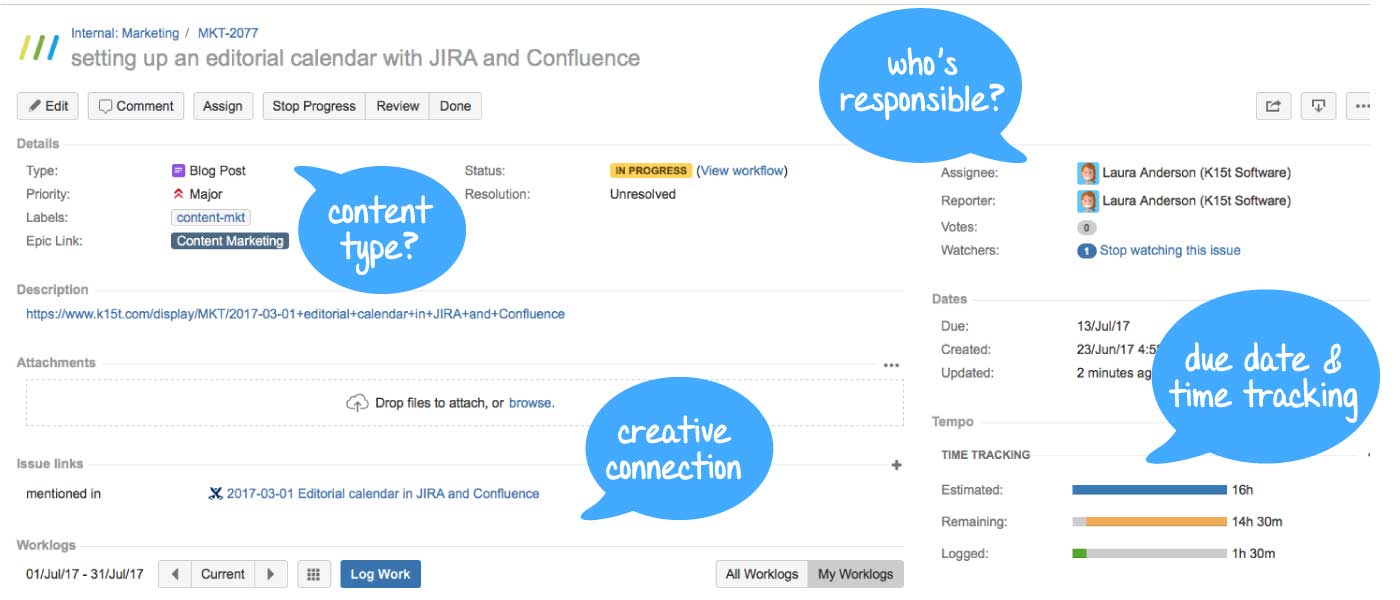Click the Reporter avatar of Laura Anderson
1400x600 pixels.
[1087, 201]
